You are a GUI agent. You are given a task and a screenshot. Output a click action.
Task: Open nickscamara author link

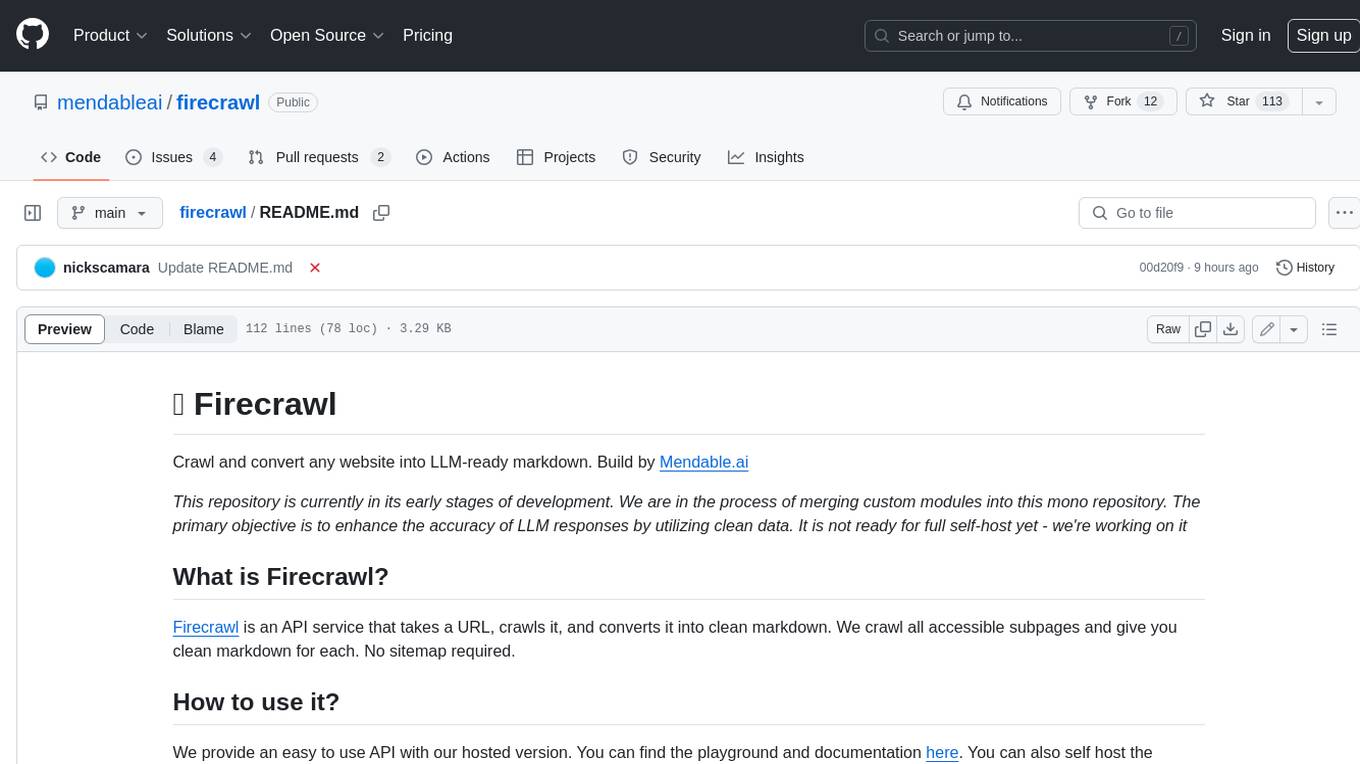(106, 268)
